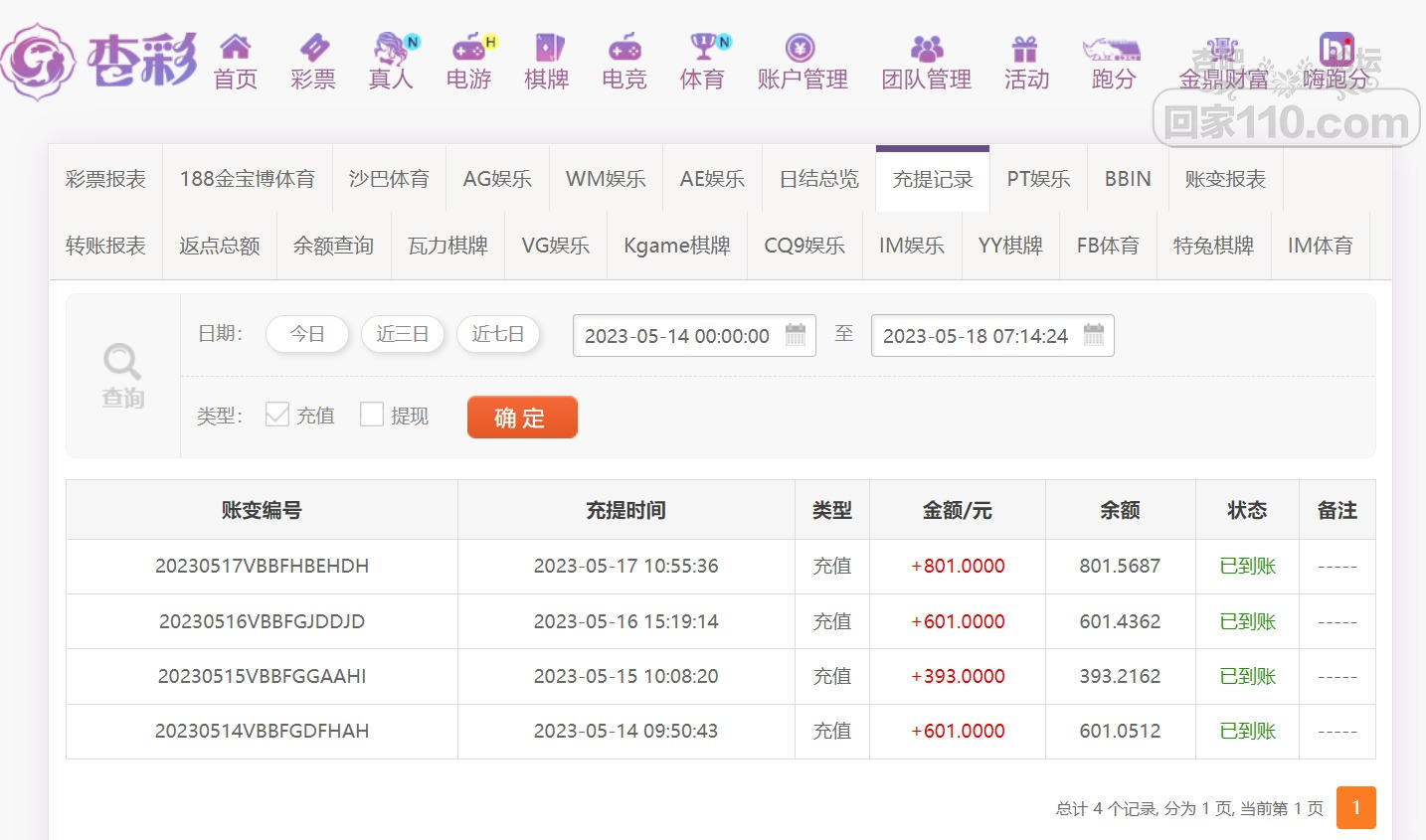Viewport: 1426px width, 840px height.
Task: Open the 活动 gift icon
Action: [x=1025, y=48]
